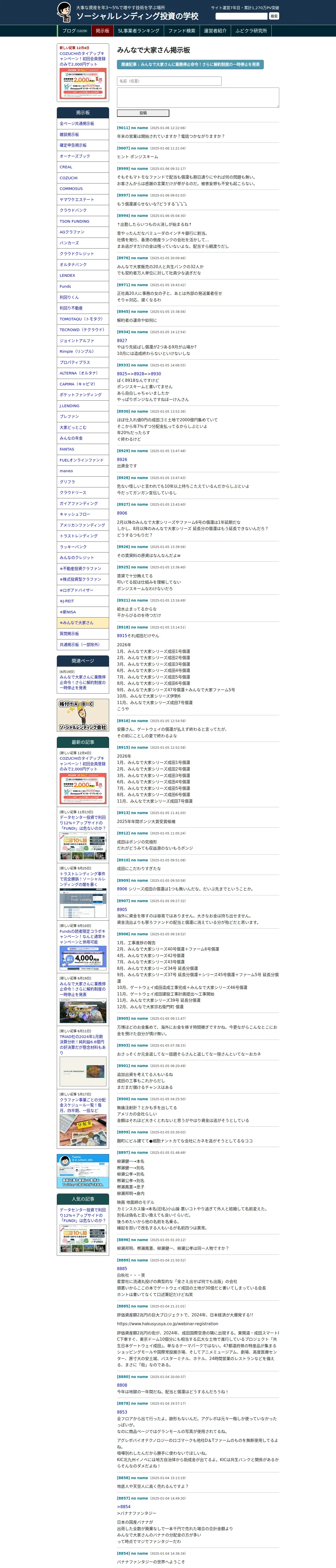Image resolution: width=336 pixels, height=1568 pixels.
Task: Open TSON FUNDING board
Action: click(x=83, y=222)
